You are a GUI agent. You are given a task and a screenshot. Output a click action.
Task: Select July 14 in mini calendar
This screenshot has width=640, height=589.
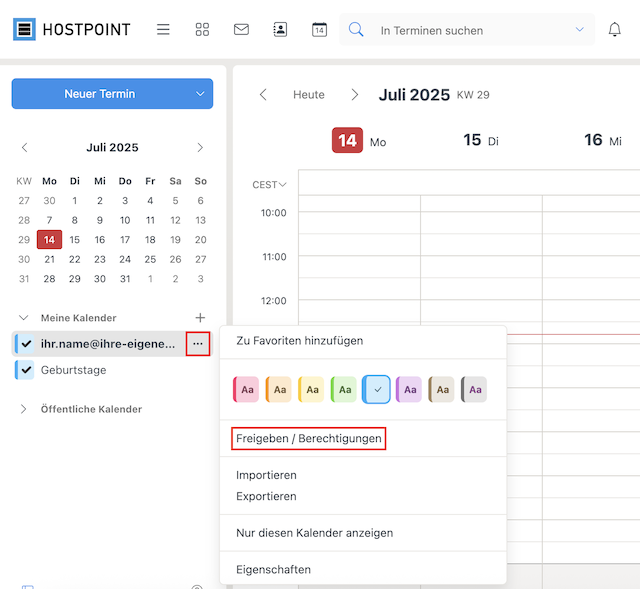pyautogui.click(x=49, y=240)
